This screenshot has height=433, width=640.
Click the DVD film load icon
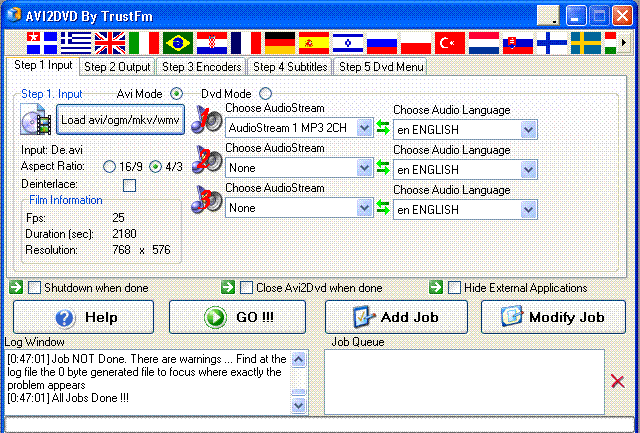(36, 120)
